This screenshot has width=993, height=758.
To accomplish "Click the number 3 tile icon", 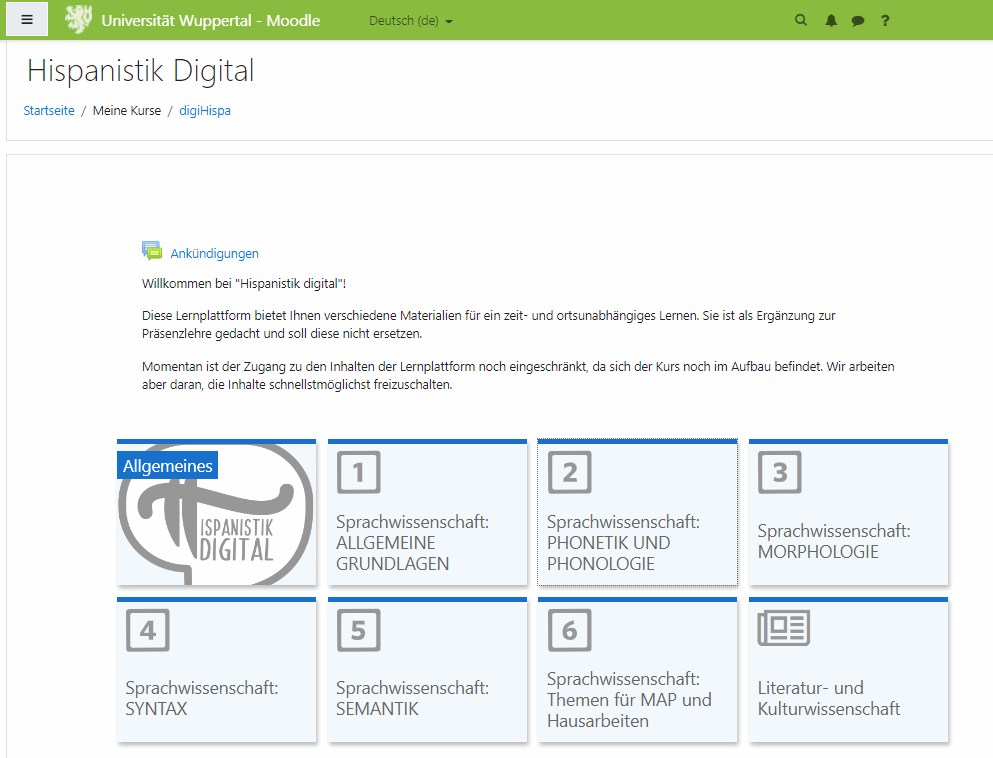I will click(780, 472).
